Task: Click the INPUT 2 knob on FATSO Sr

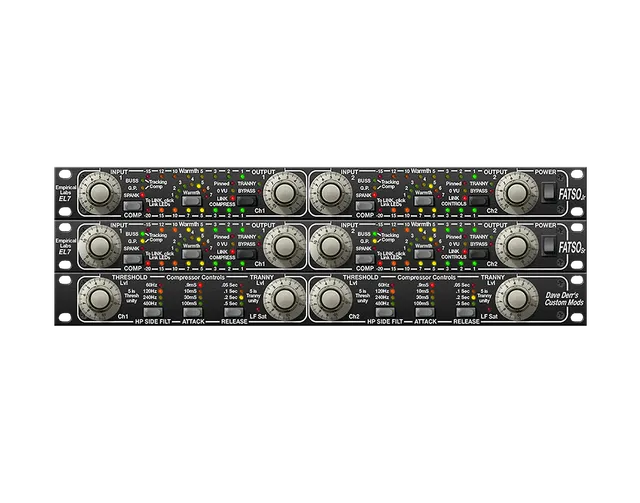Action: click(331, 246)
